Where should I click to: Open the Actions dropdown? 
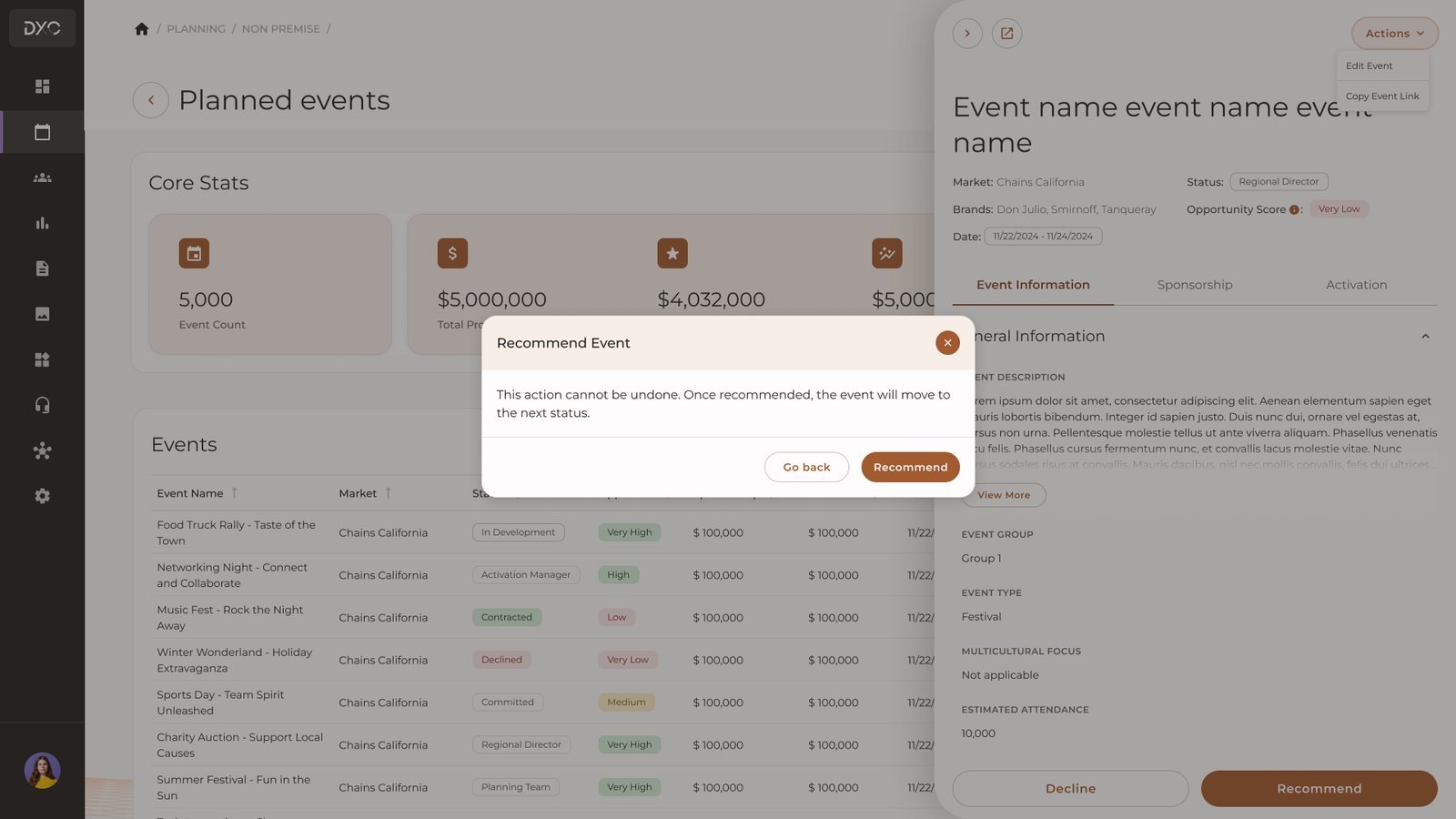pos(1394,34)
